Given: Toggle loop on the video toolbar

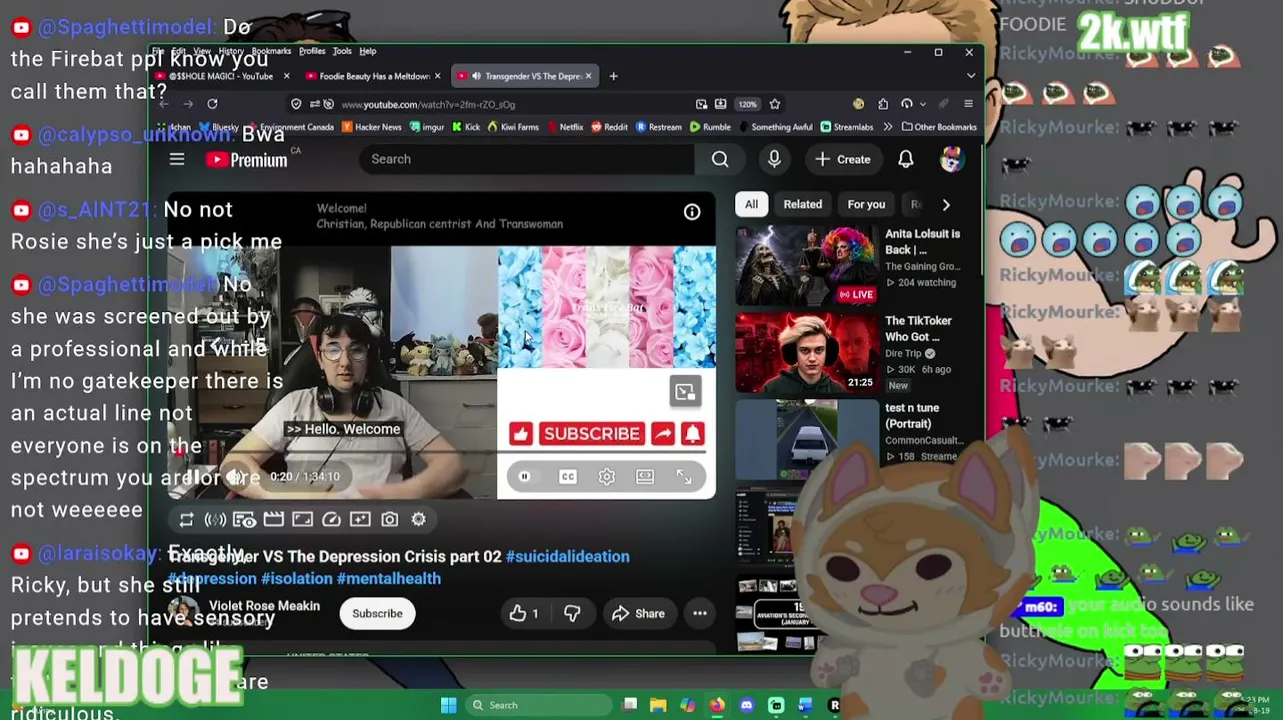Looking at the screenshot, I should click(187, 519).
